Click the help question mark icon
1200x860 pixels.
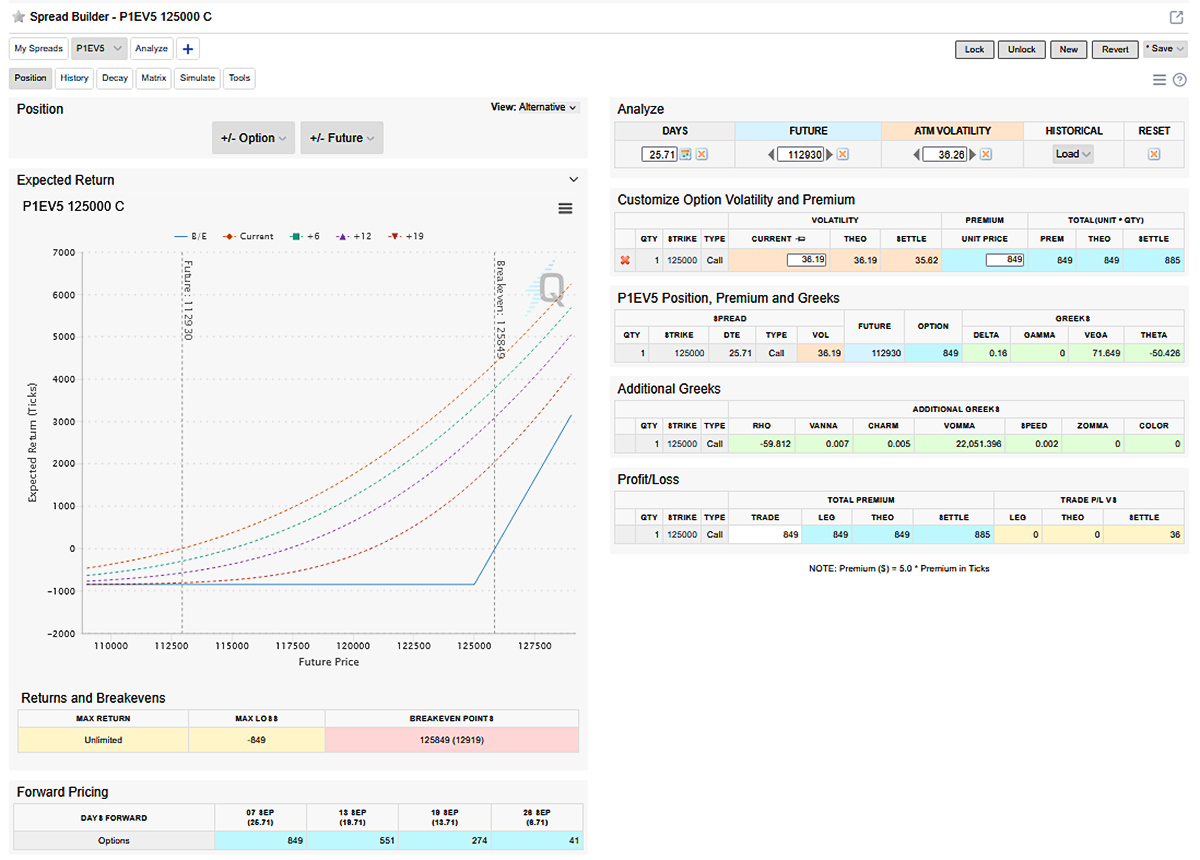coord(1179,80)
